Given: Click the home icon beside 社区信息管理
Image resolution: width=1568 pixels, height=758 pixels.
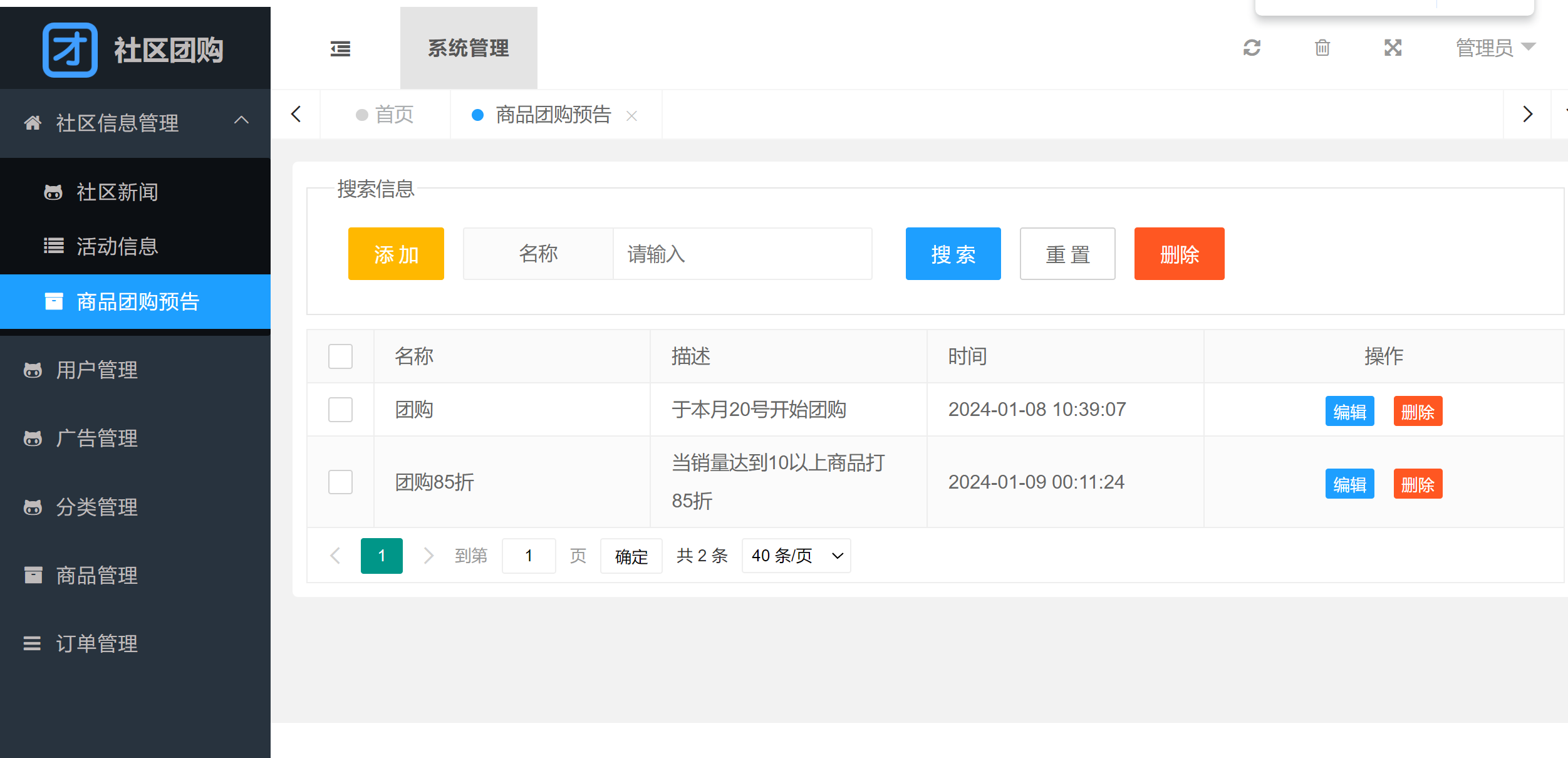Looking at the screenshot, I should pos(33,123).
